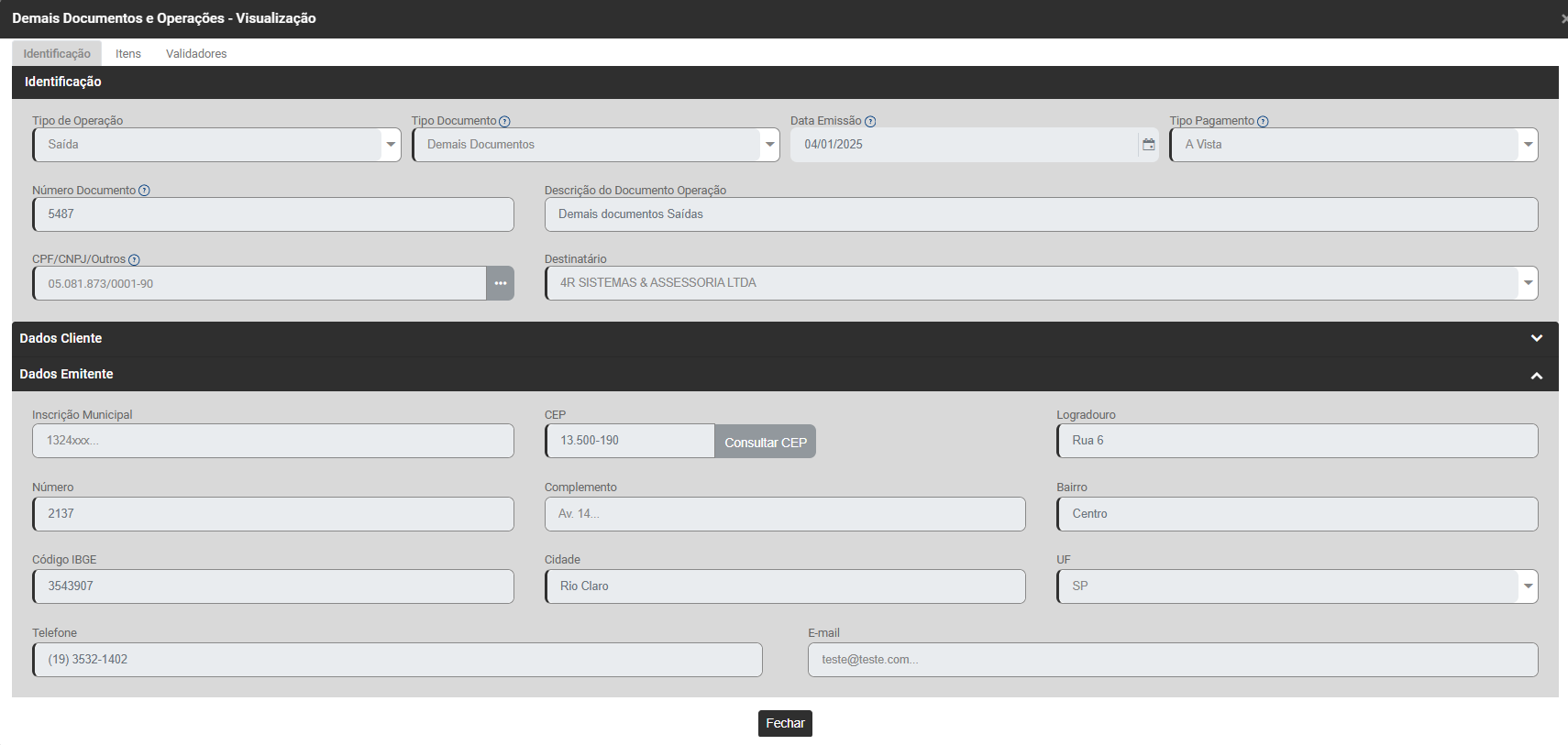Viewport: 1568px width, 745px height.
Task: Click the Fechar button
Action: [785, 723]
